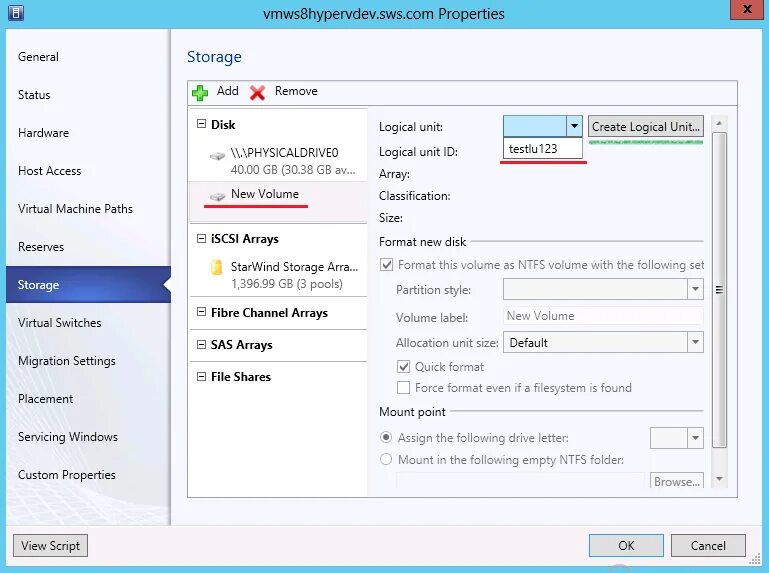Click the Volume label text field
The height and width of the screenshot is (573, 769).
(x=602, y=316)
